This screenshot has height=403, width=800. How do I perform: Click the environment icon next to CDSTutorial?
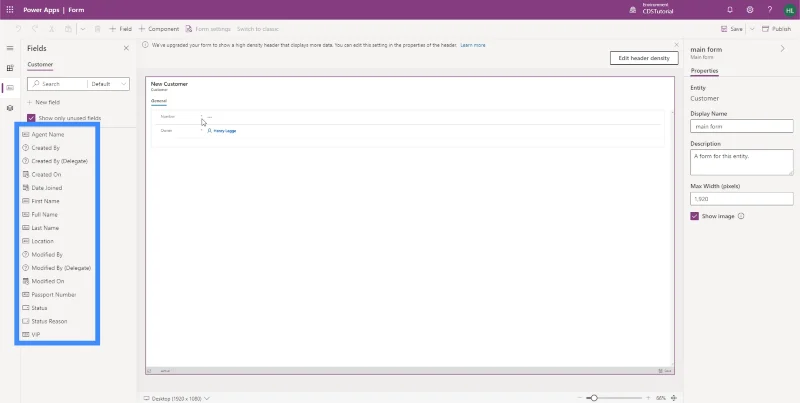[x=633, y=10]
